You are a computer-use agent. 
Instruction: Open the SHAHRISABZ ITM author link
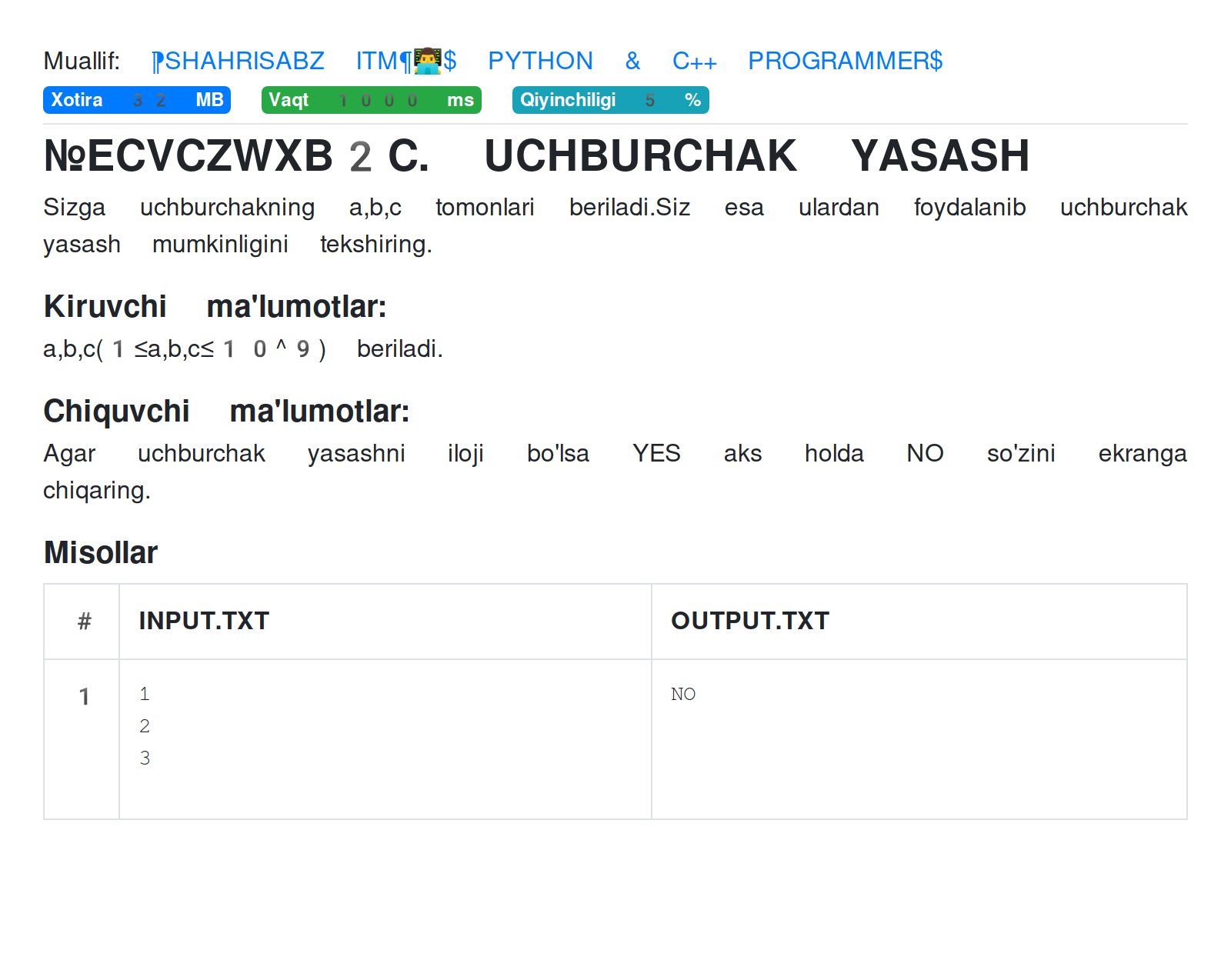(246, 61)
